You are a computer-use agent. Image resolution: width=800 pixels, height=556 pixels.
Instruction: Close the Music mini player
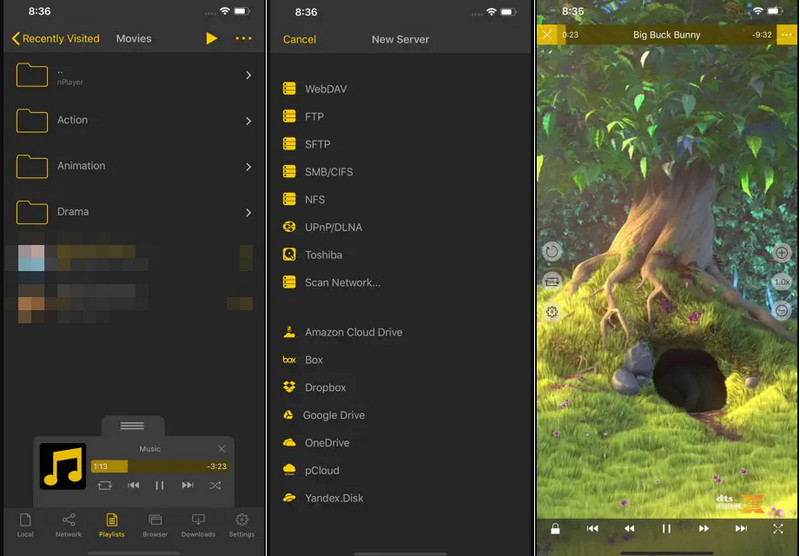click(221, 449)
